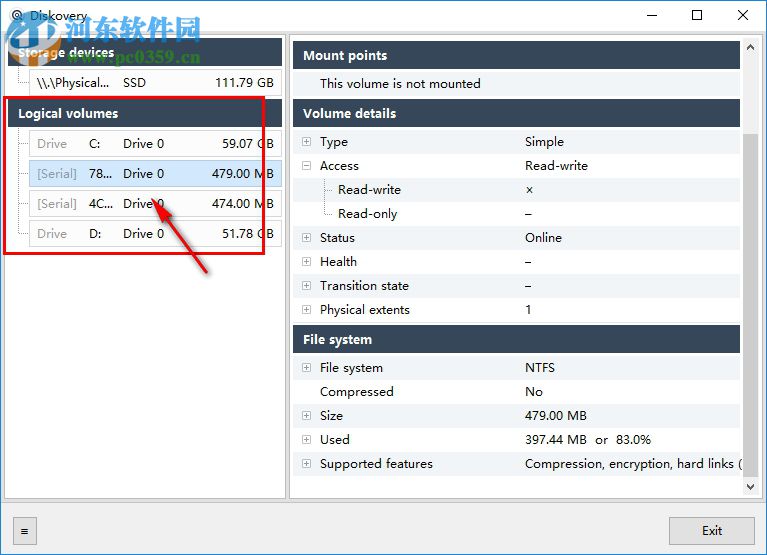Minimize the Diskovery window
Viewport: 767px width, 555px height.
pos(652,15)
